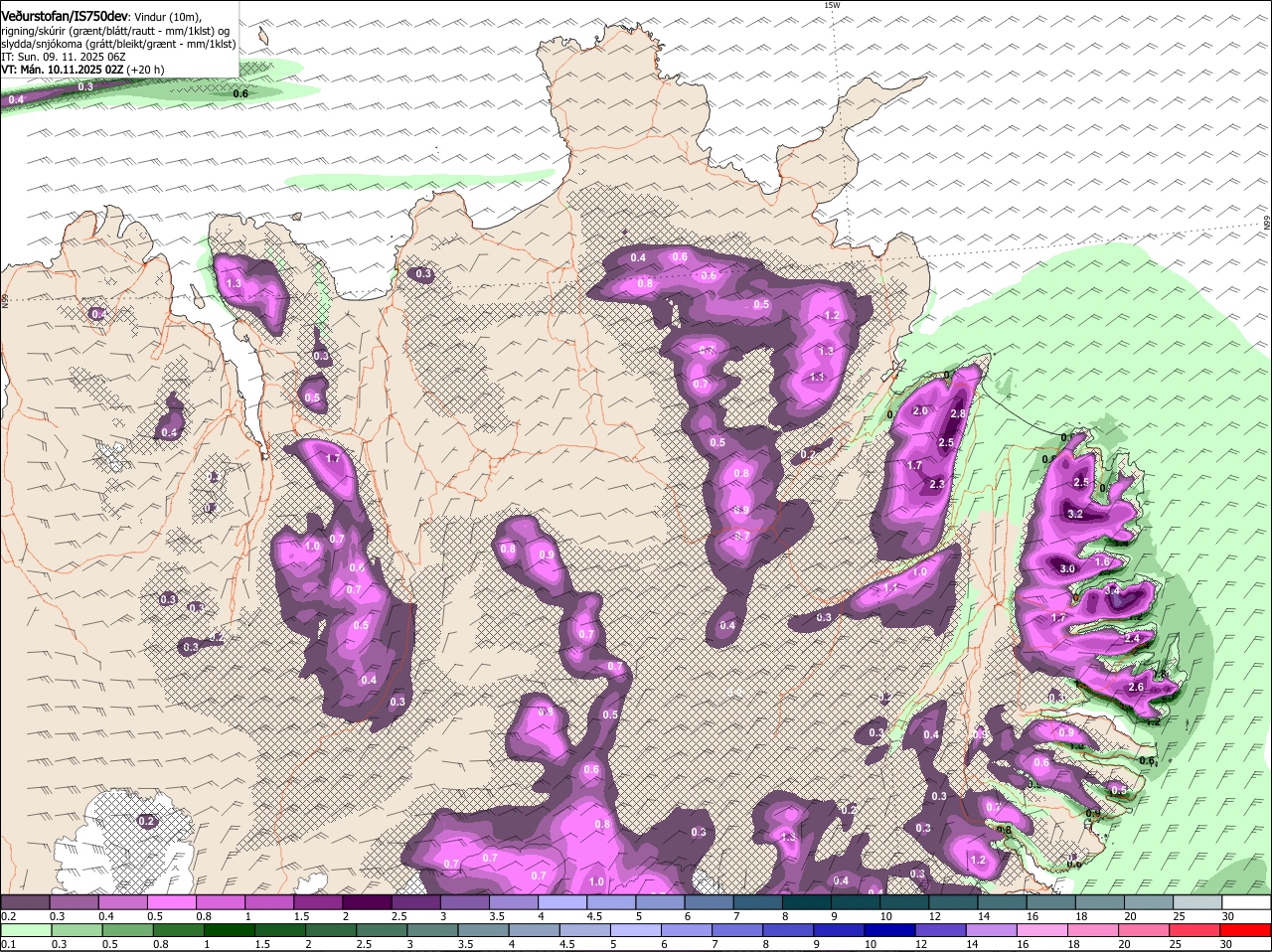The height and width of the screenshot is (952, 1272).
Task: Click the 15W longitude label
Action: (x=832, y=5)
